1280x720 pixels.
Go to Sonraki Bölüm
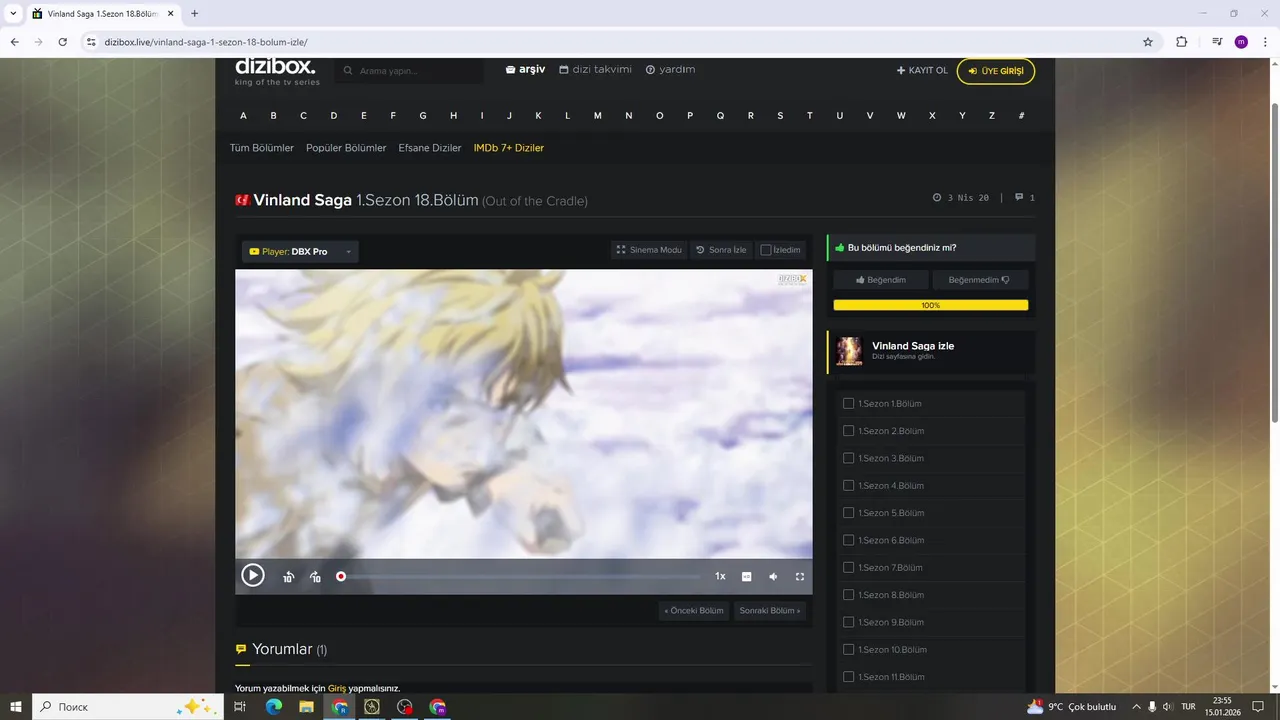[769, 610]
